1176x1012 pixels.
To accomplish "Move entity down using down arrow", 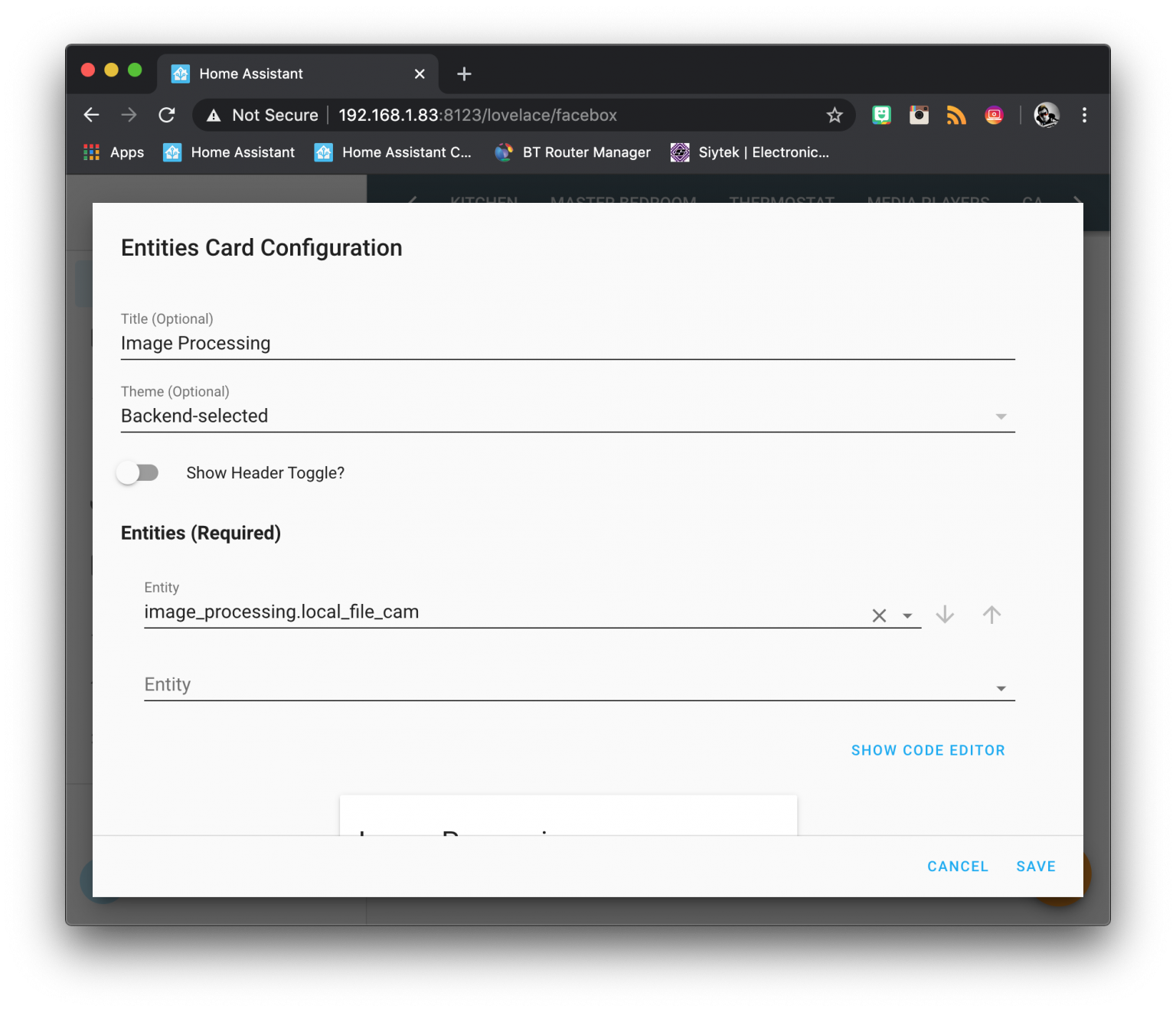I will (945, 615).
